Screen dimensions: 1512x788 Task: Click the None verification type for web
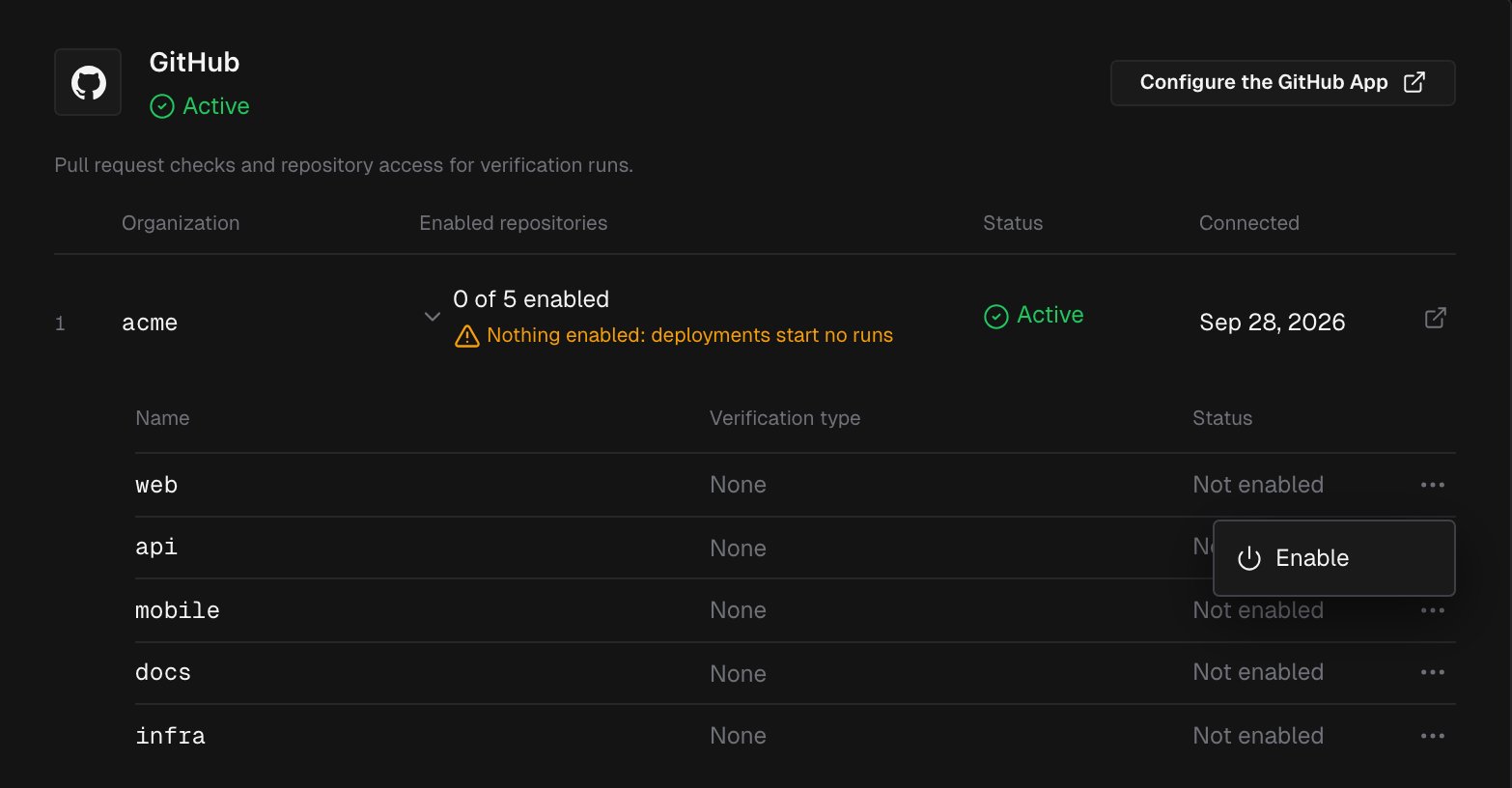(738, 485)
